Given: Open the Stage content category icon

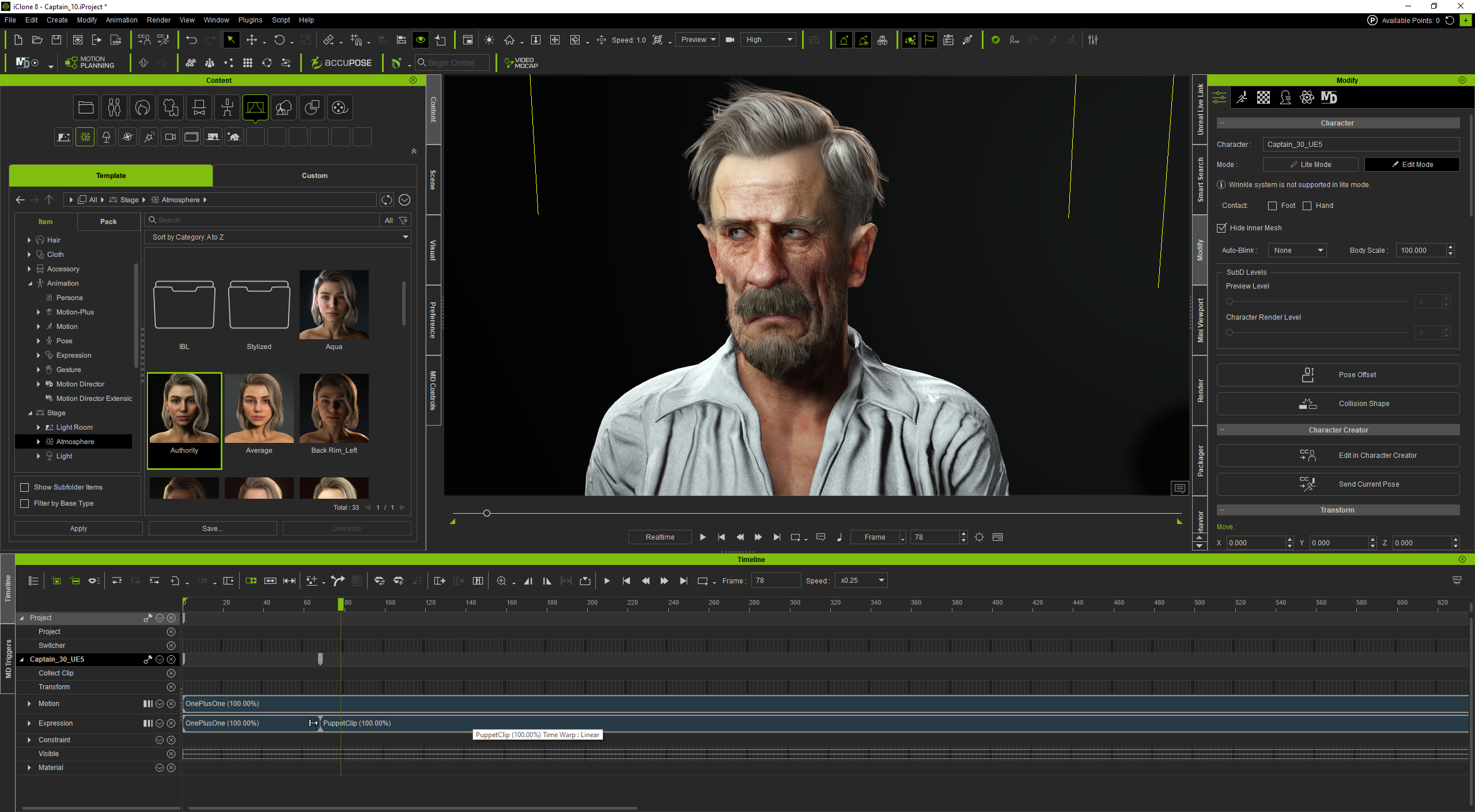Looking at the screenshot, I should coord(255,107).
